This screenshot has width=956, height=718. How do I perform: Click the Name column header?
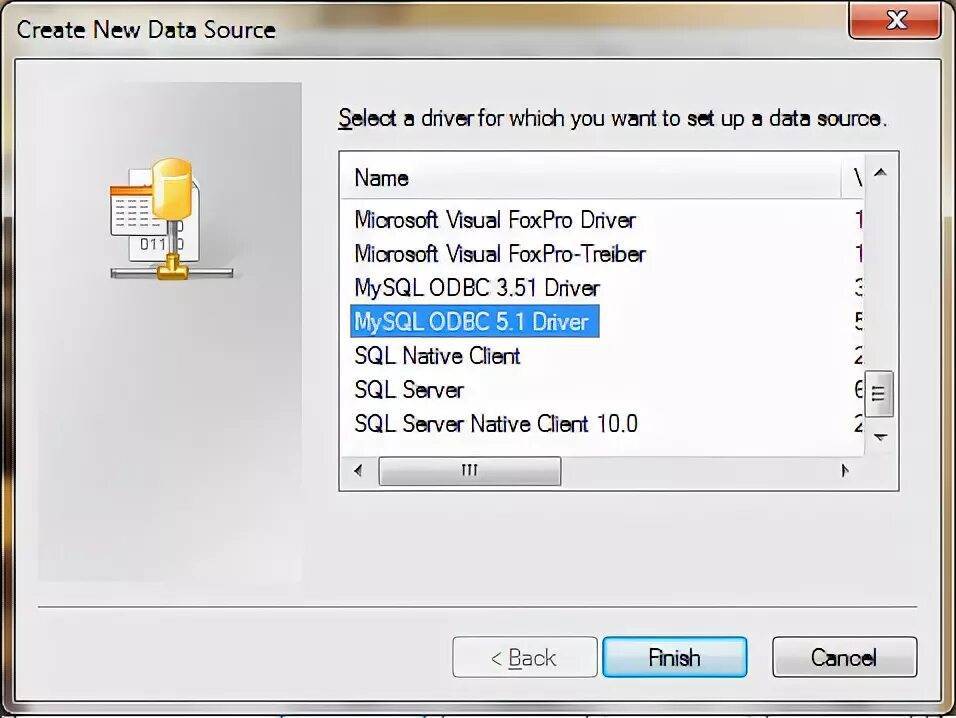coord(590,178)
